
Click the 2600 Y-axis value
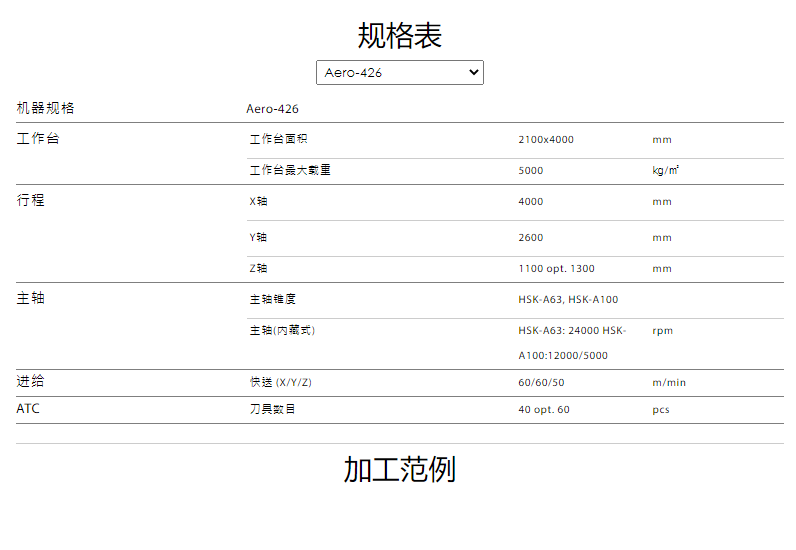tap(530, 238)
